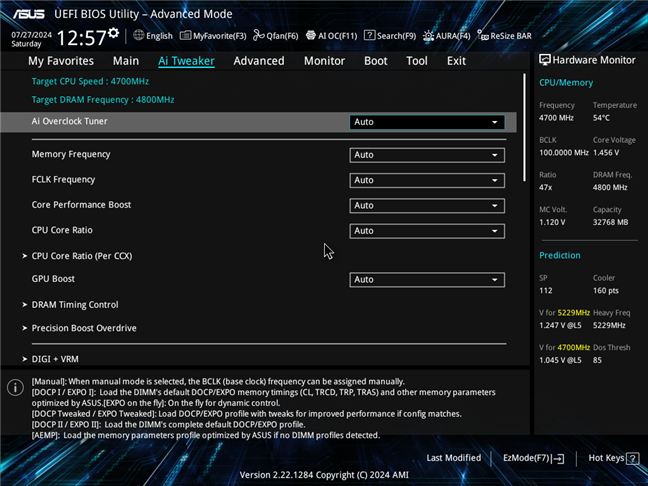Switch to the My Favorites tab
The image size is (648, 486).
(61, 61)
